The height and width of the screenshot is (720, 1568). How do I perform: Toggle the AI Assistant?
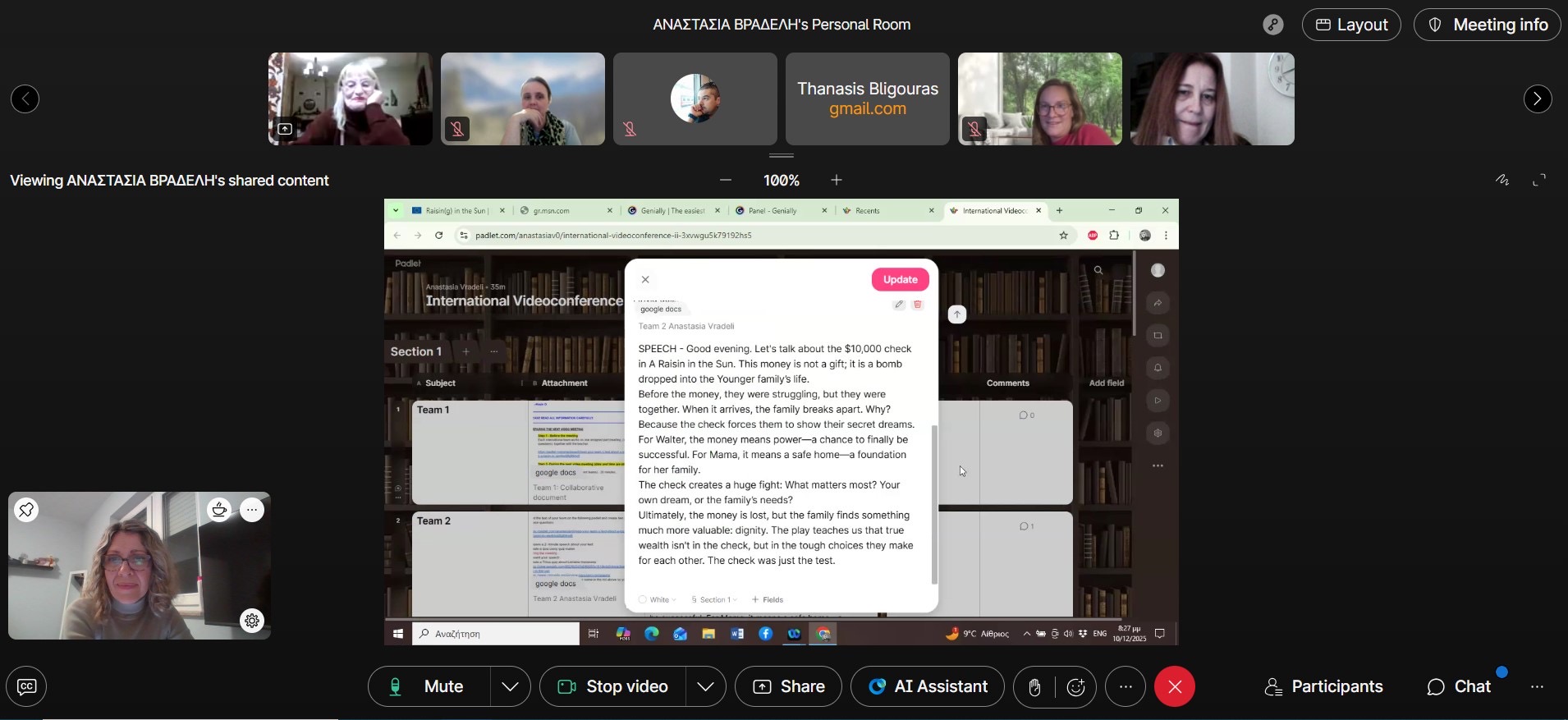927,687
